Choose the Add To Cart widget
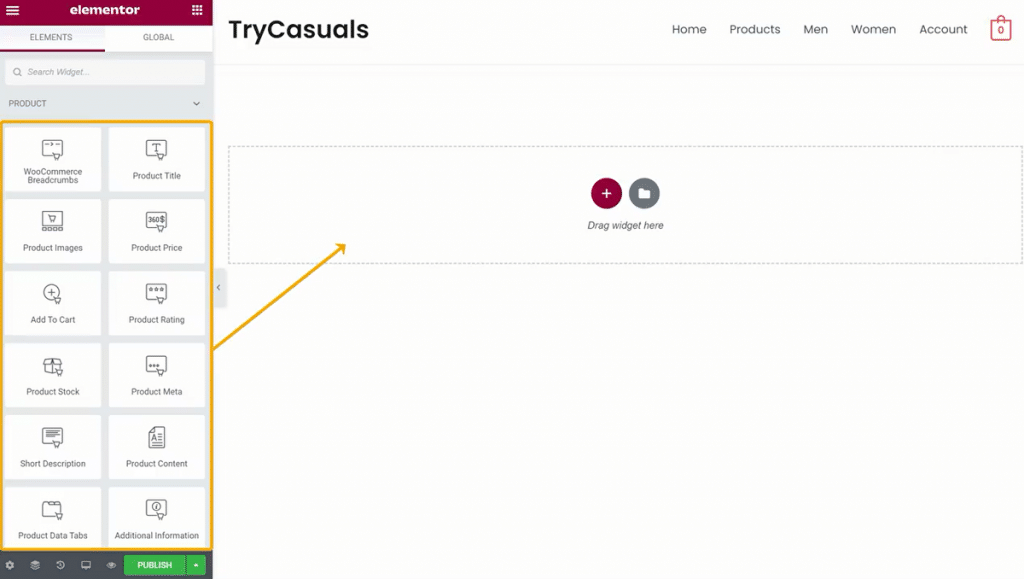The height and width of the screenshot is (579, 1024). click(x=53, y=303)
